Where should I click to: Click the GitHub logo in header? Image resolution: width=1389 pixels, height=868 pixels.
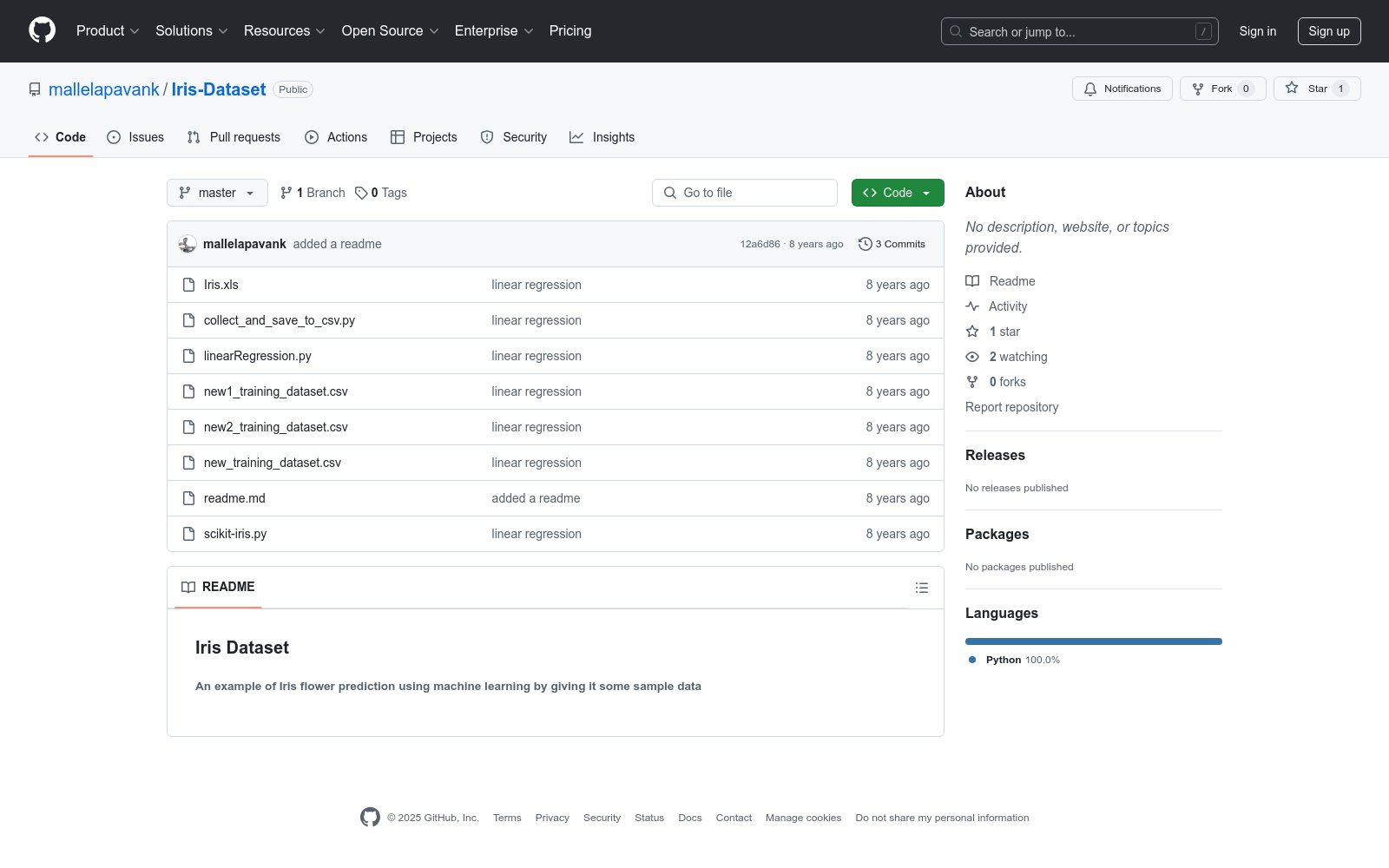point(42,30)
